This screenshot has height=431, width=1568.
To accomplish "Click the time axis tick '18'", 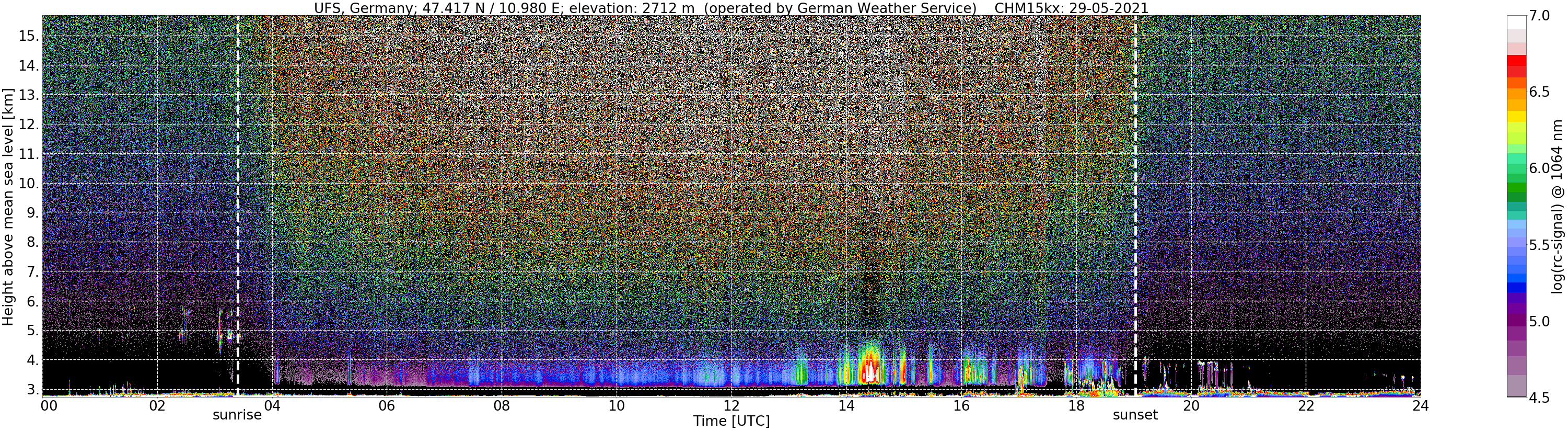I will tap(1076, 405).
